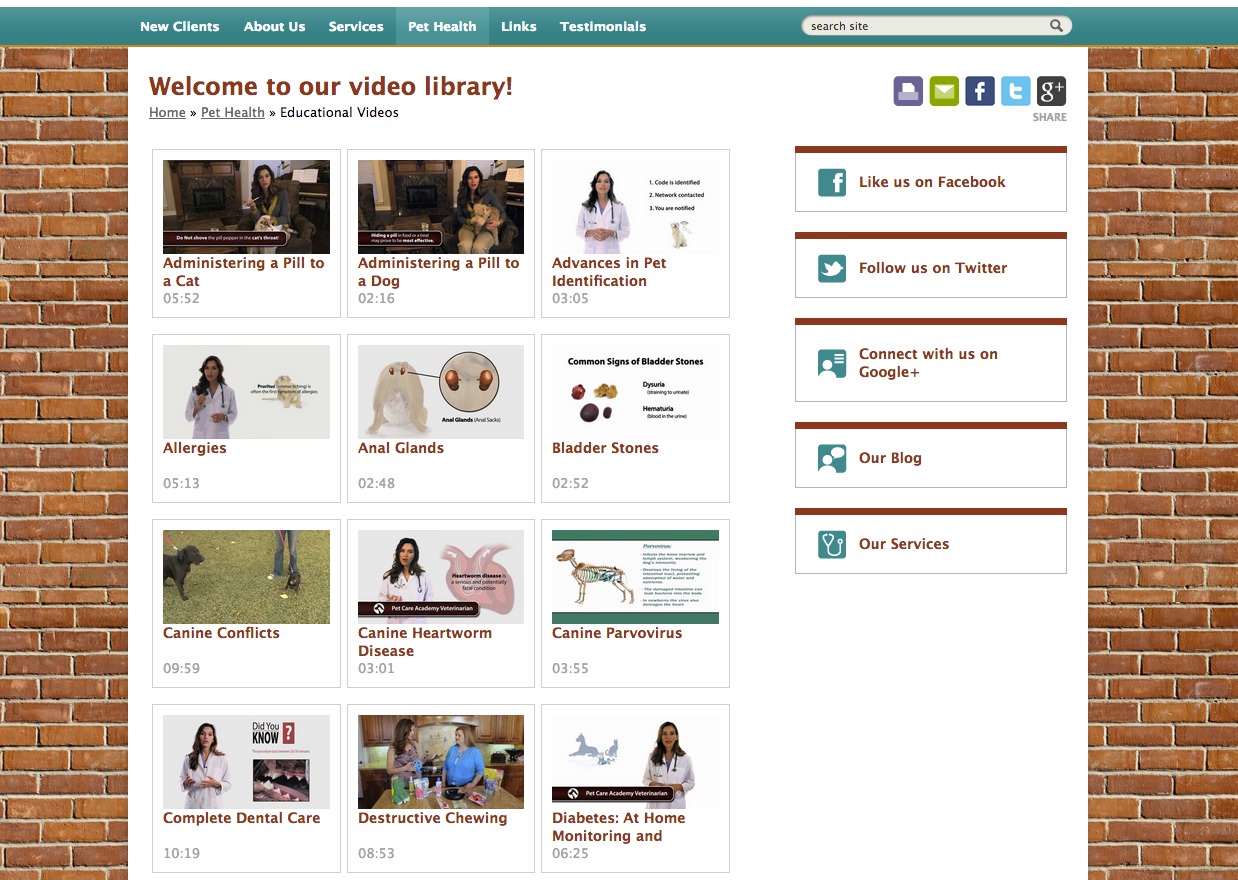Viewport: 1238px width, 880px height.
Task: Click the Allergies title link
Action: pos(195,448)
